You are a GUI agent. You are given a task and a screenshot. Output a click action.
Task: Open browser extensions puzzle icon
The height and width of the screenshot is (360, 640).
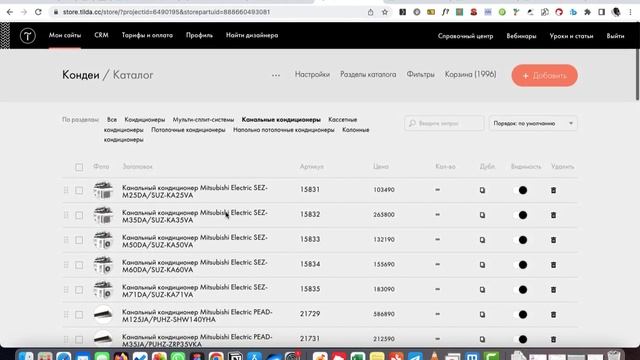(x=587, y=12)
